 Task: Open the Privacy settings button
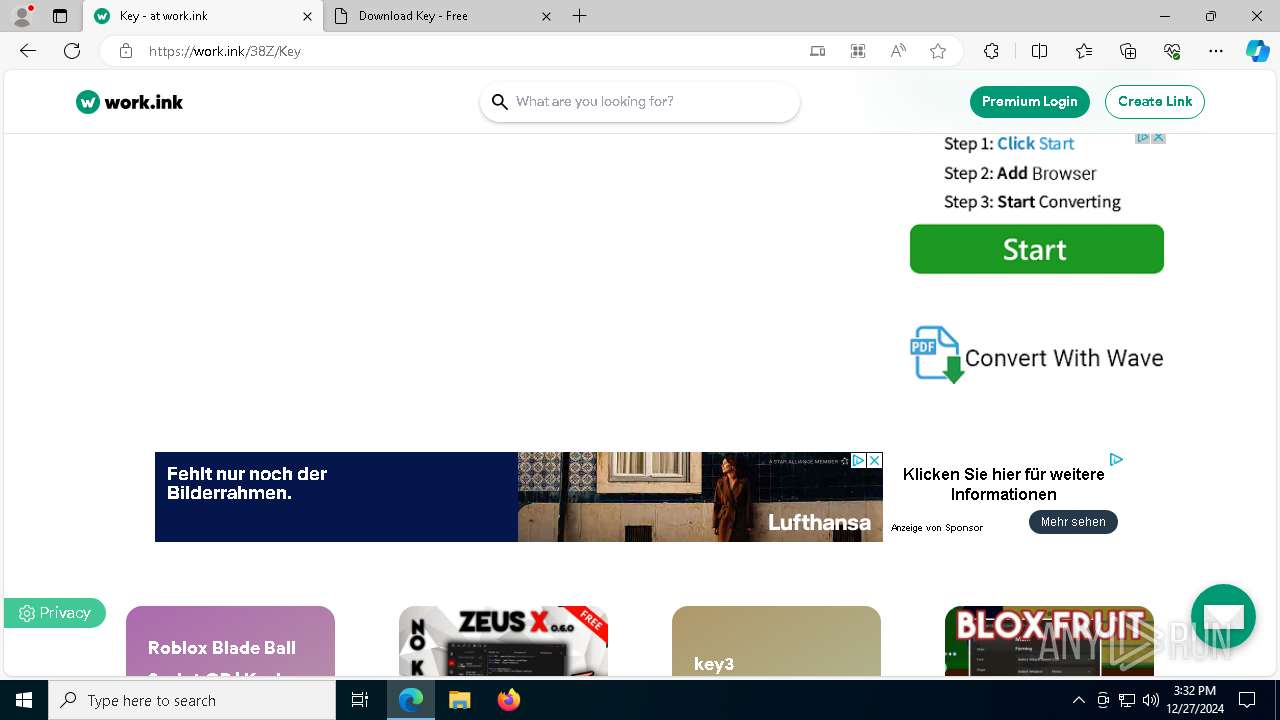tap(55, 613)
